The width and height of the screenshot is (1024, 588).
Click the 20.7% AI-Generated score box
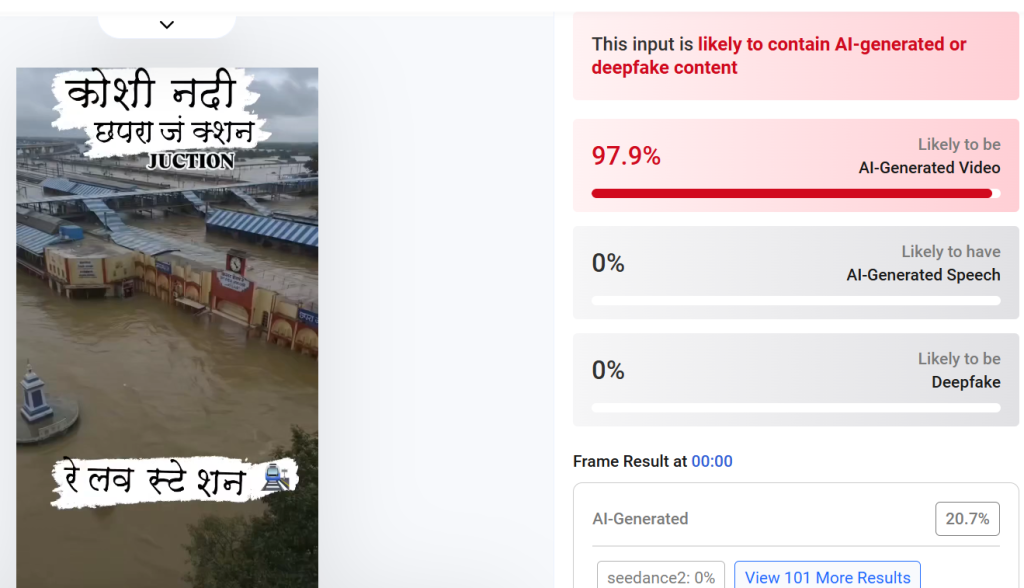pyautogui.click(x=967, y=519)
